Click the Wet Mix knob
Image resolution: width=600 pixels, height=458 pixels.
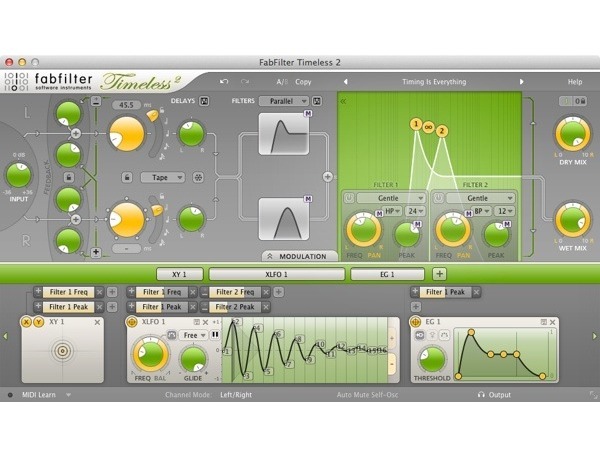tap(572, 221)
